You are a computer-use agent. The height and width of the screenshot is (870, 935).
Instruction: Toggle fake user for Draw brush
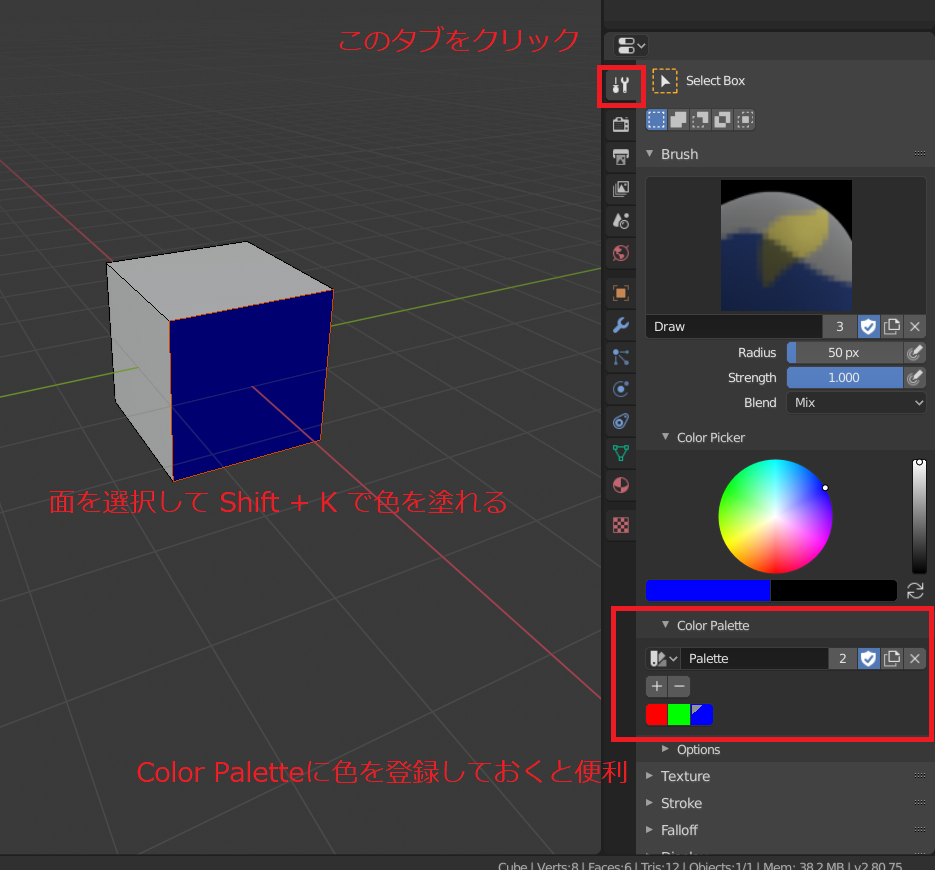coord(869,327)
